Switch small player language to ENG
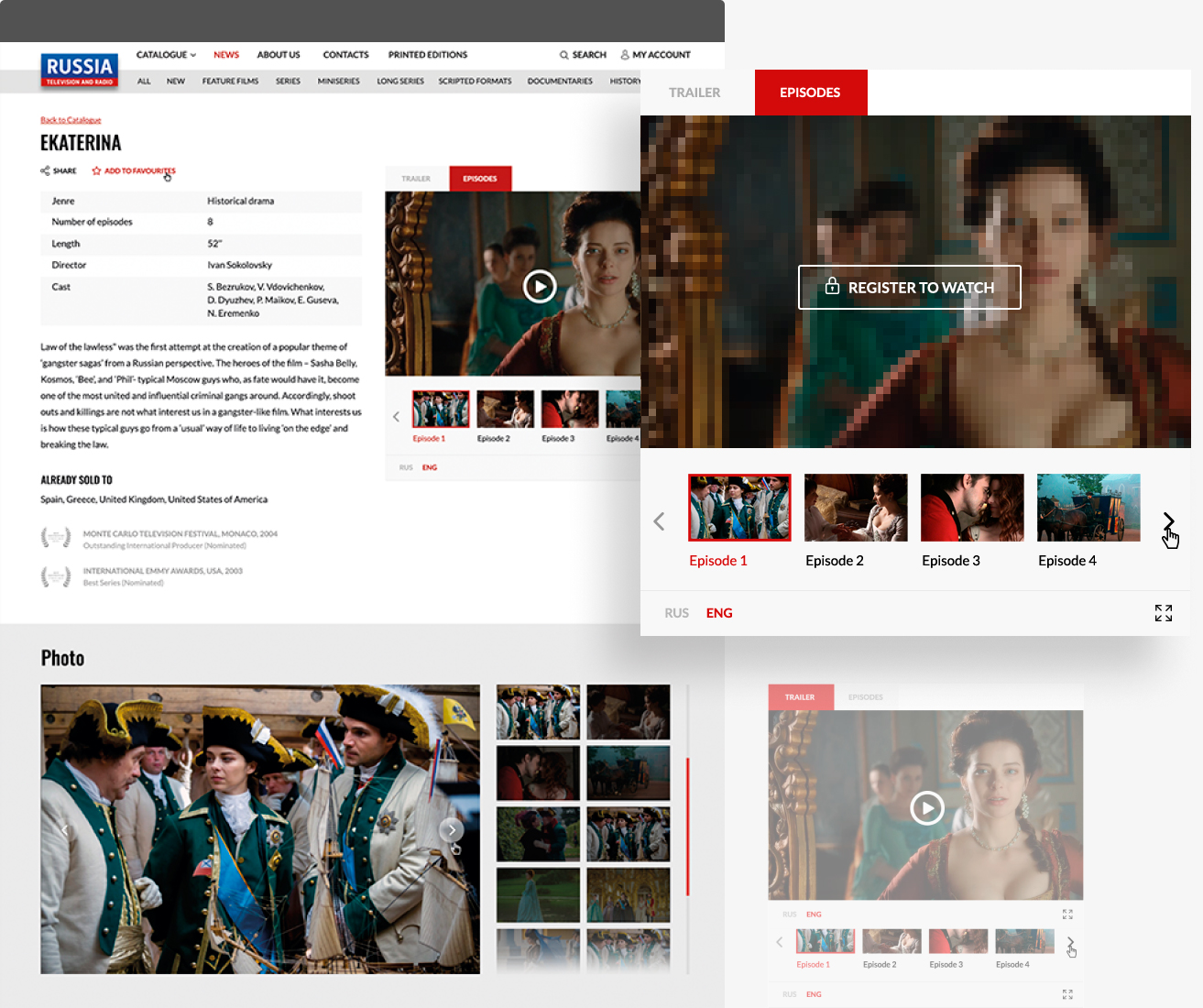The image size is (1203, 1008). point(430,467)
